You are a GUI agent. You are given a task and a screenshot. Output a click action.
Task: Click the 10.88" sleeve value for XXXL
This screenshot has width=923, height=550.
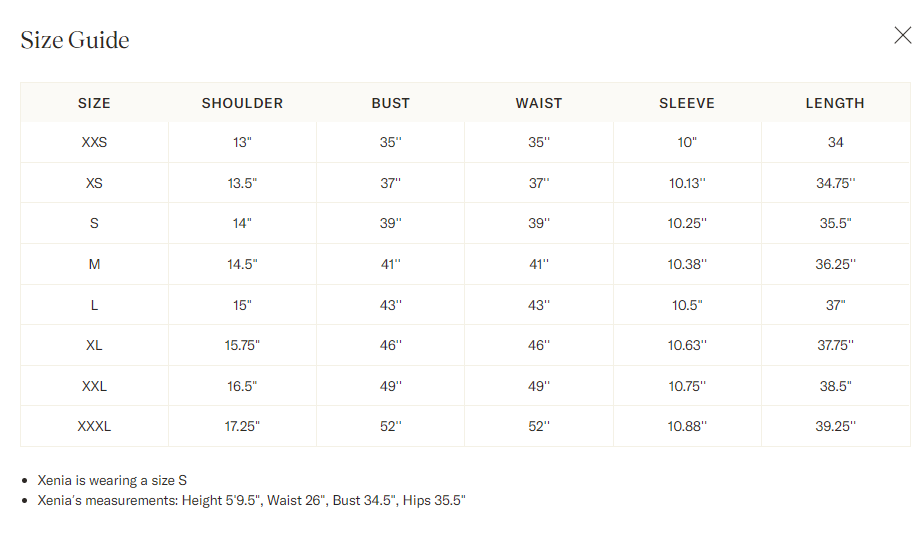click(x=687, y=426)
